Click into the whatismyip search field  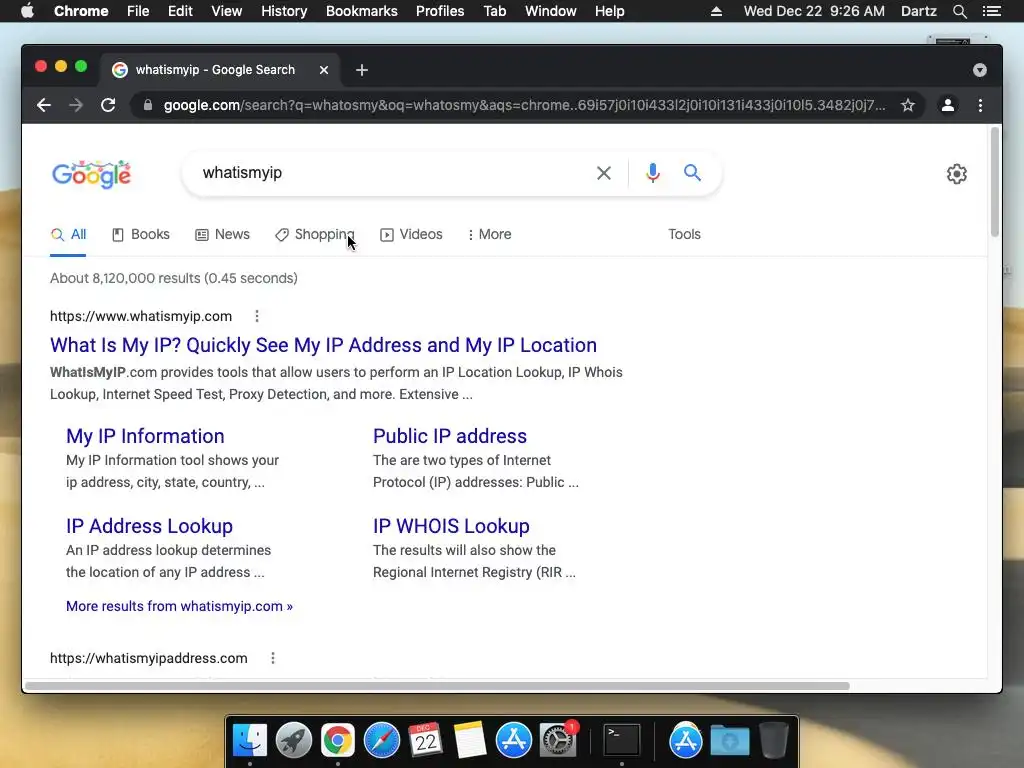[392, 173]
